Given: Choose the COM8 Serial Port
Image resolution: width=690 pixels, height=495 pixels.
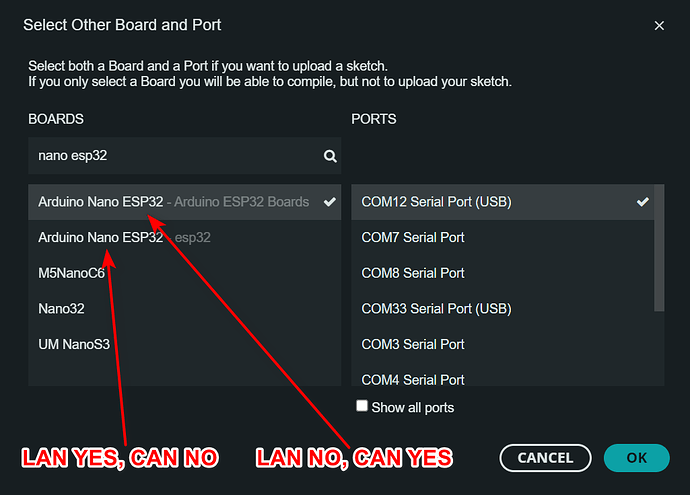Looking at the screenshot, I should pyautogui.click(x=413, y=273).
